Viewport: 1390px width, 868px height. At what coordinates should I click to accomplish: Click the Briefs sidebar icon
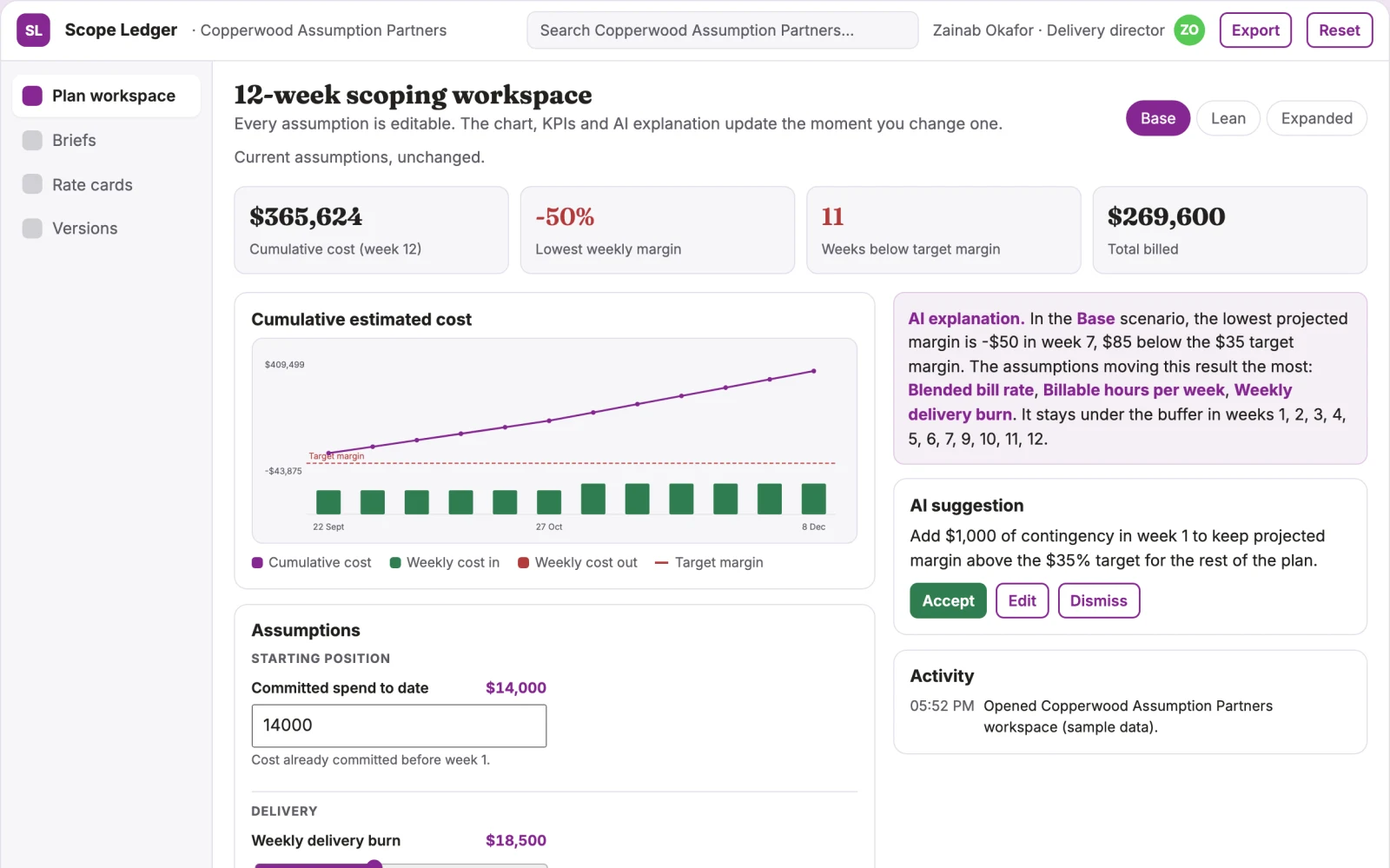point(32,140)
